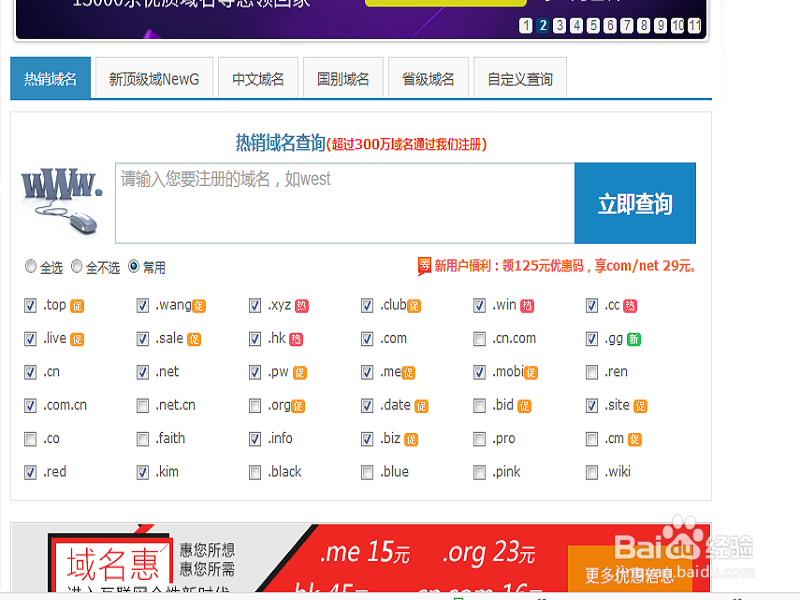Select the 全选 radio button
Viewport: 800px width, 600px height.
tap(31, 266)
